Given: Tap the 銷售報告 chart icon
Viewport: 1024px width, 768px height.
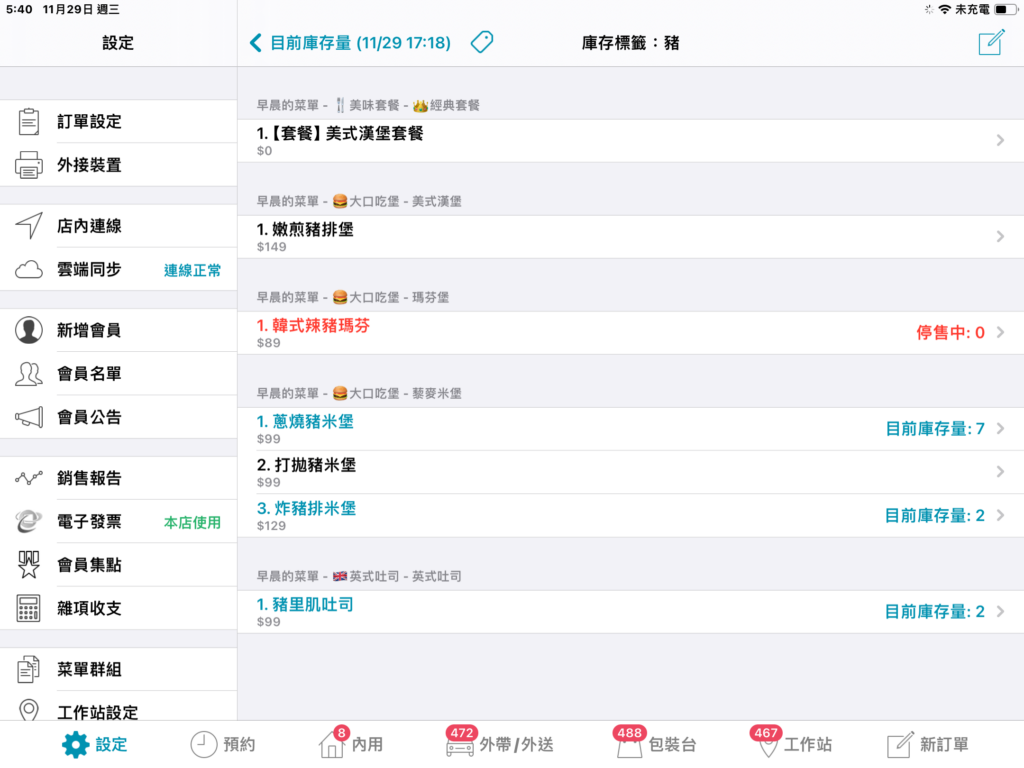Looking at the screenshot, I should 29,478.
